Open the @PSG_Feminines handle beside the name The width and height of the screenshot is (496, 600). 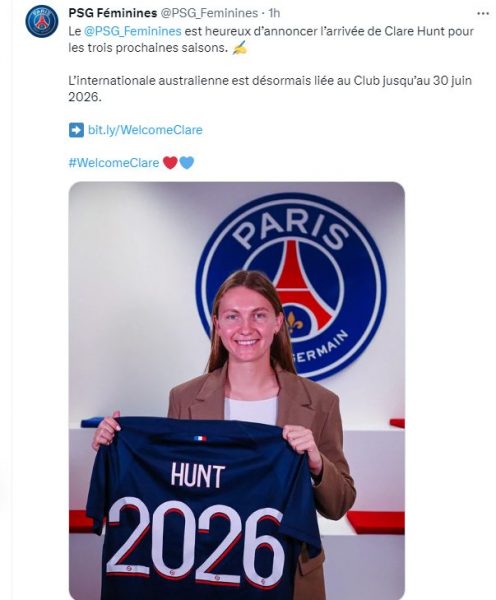pyautogui.click(x=209, y=13)
